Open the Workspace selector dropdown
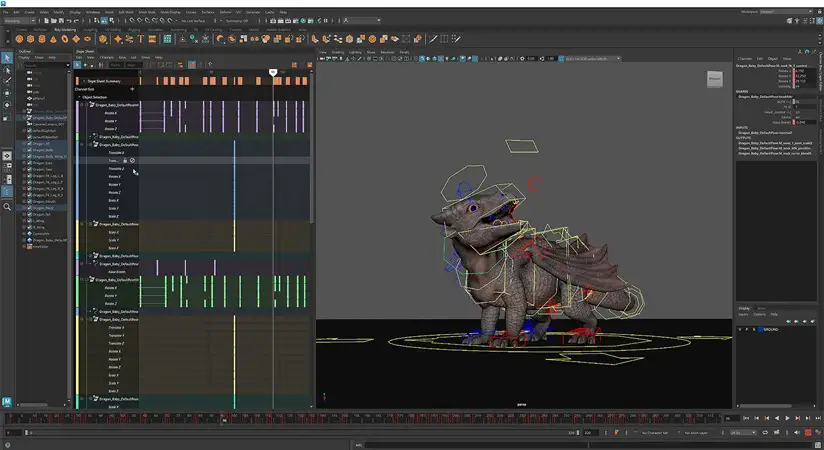 click(786, 12)
